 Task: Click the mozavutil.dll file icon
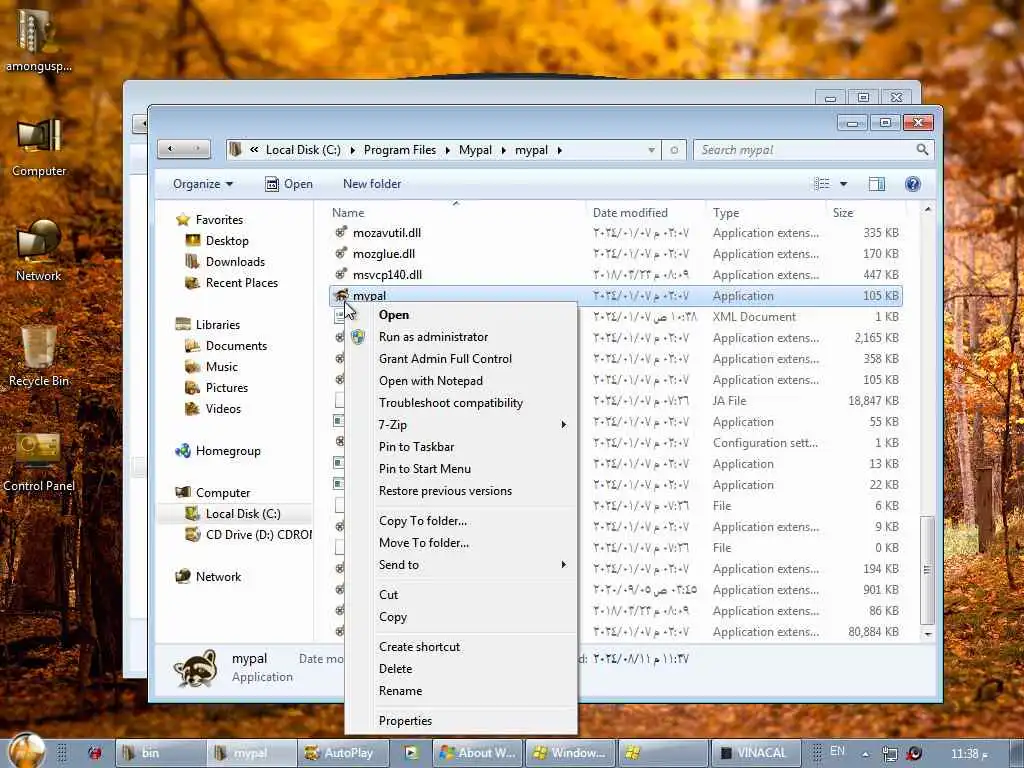click(340, 232)
